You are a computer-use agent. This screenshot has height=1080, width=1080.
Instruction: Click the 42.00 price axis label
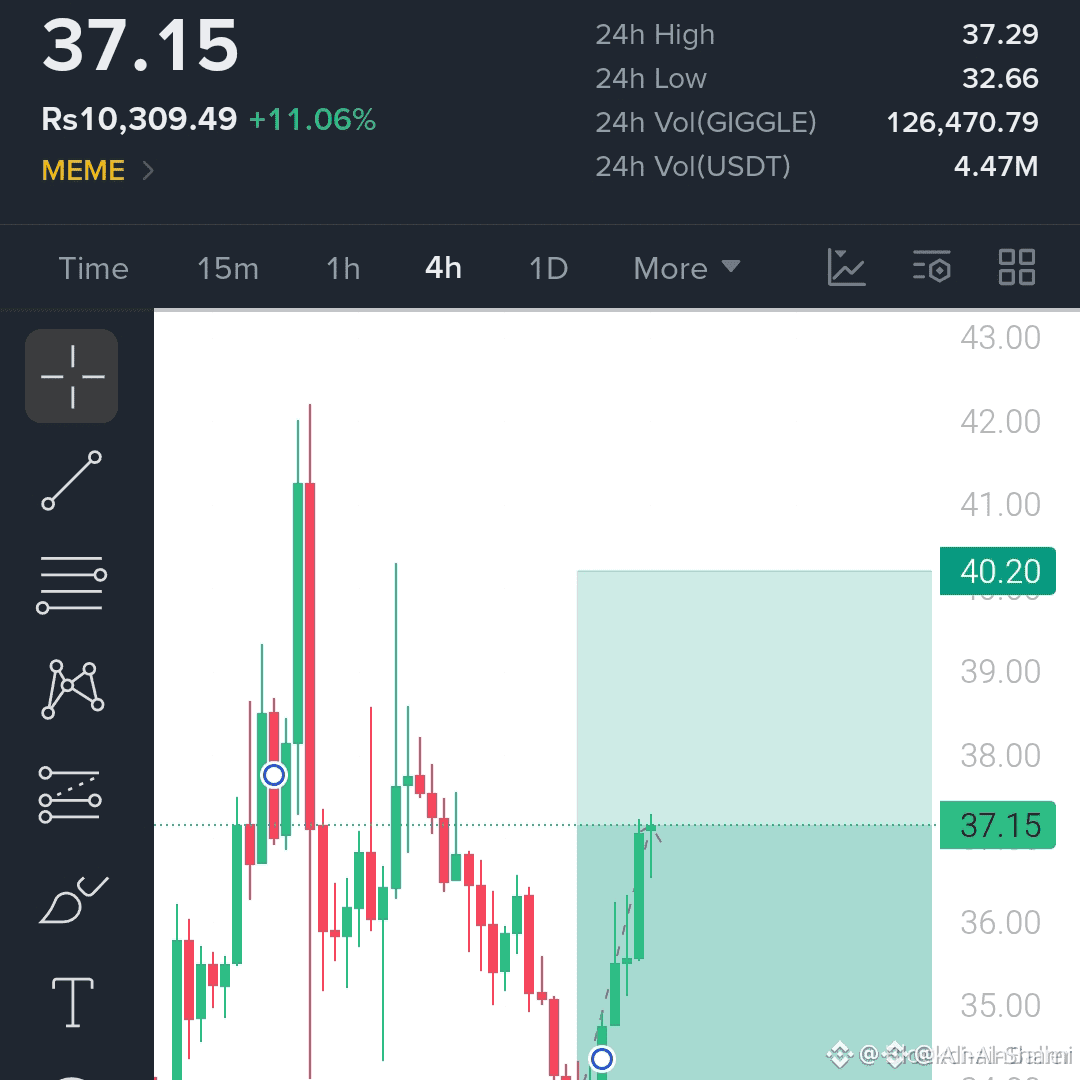(x=1000, y=422)
